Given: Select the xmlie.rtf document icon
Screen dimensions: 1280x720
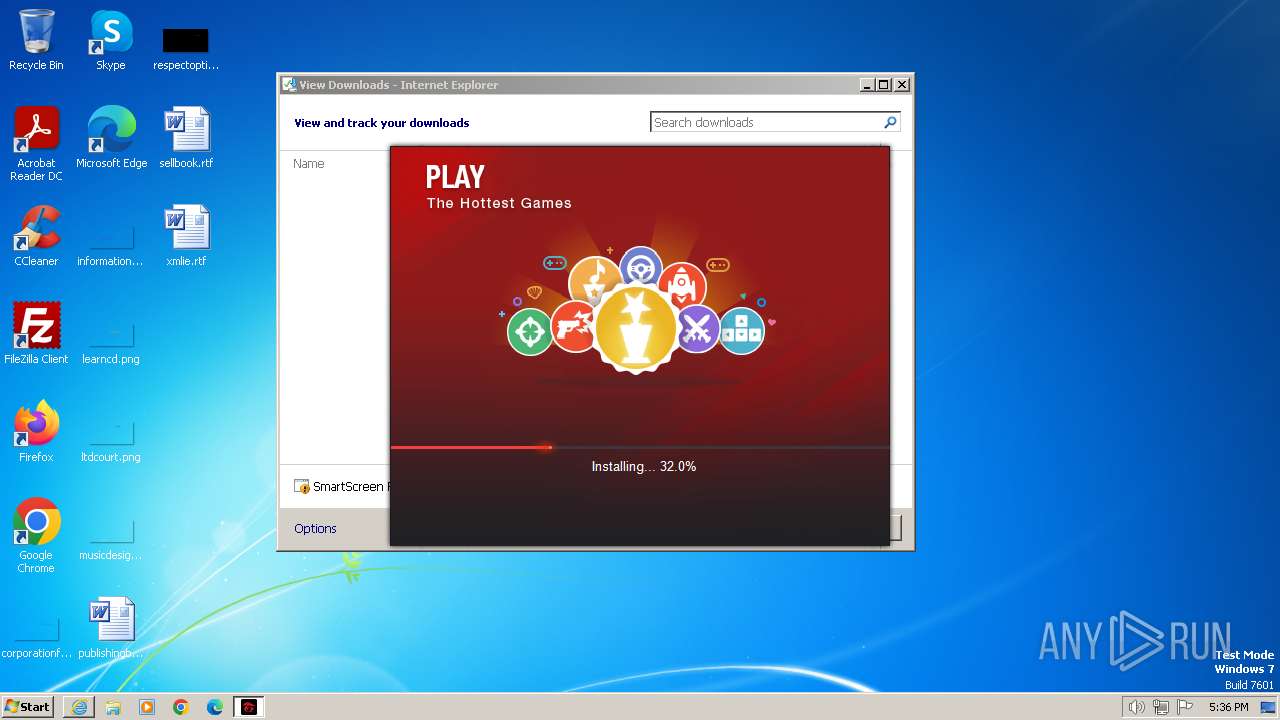Looking at the screenshot, I should tap(186, 235).
